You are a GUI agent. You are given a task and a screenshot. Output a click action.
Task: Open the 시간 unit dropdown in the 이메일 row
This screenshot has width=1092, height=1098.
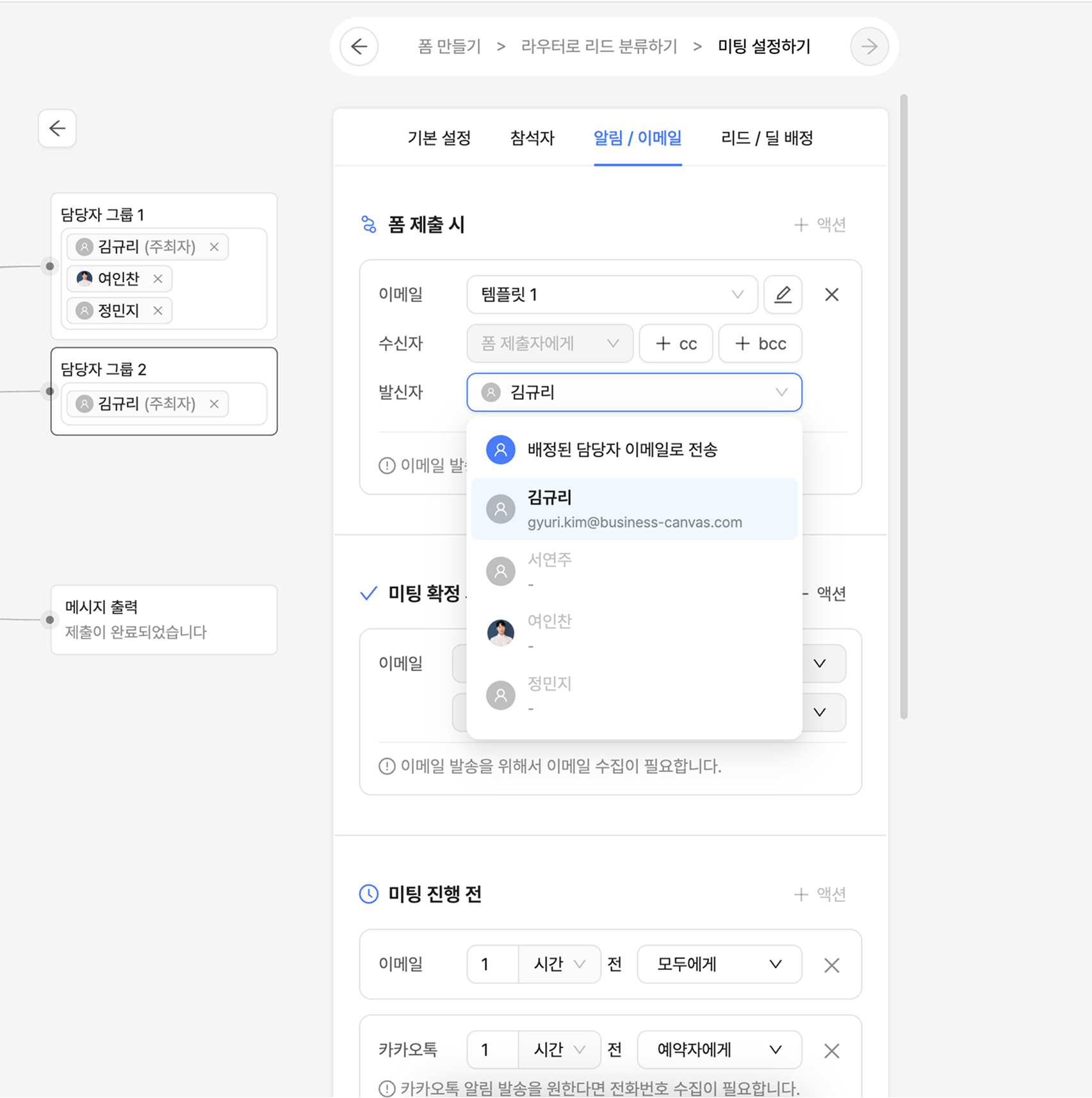(560, 964)
